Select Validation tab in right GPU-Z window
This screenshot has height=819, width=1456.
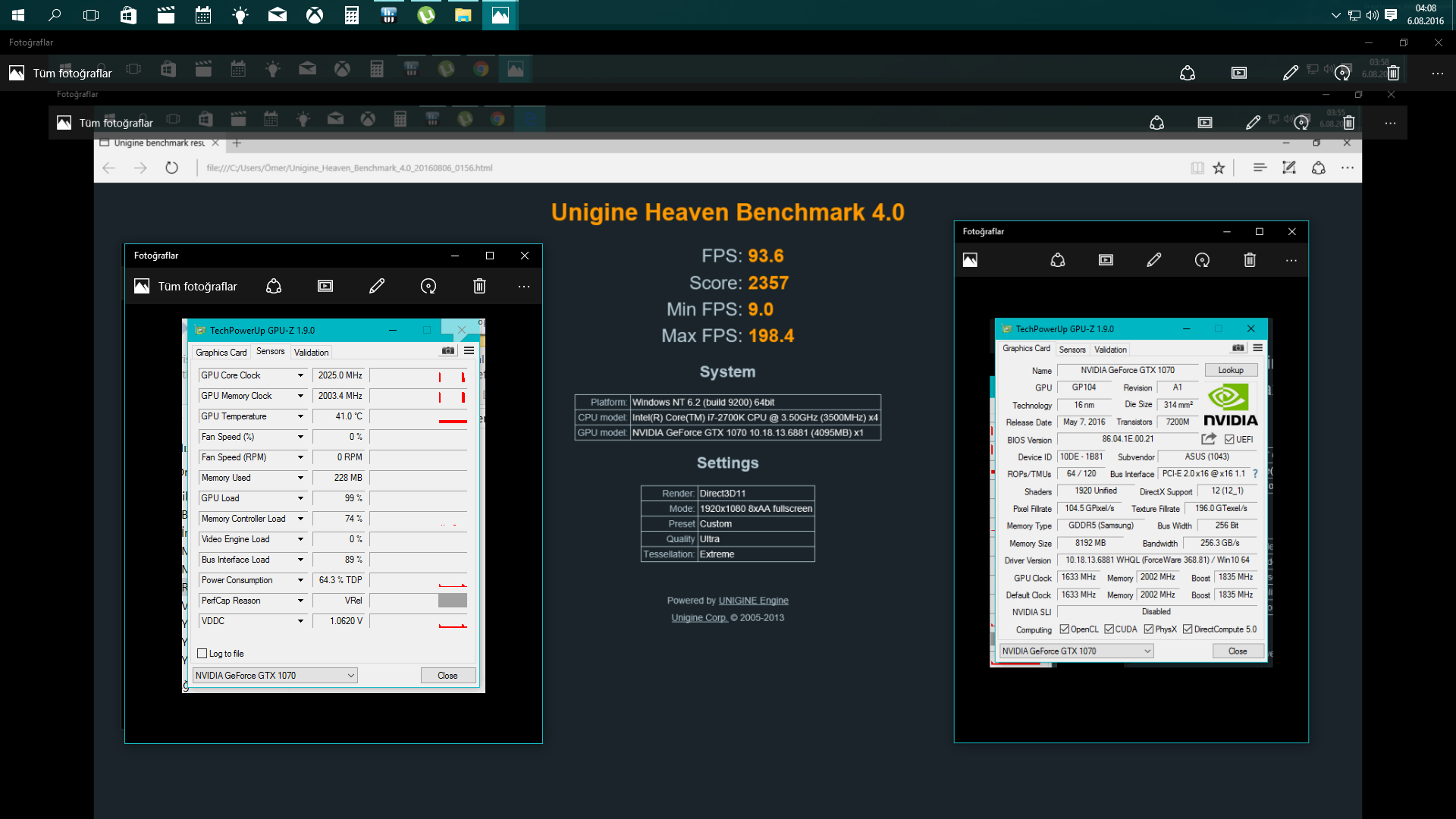coord(1110,350)
